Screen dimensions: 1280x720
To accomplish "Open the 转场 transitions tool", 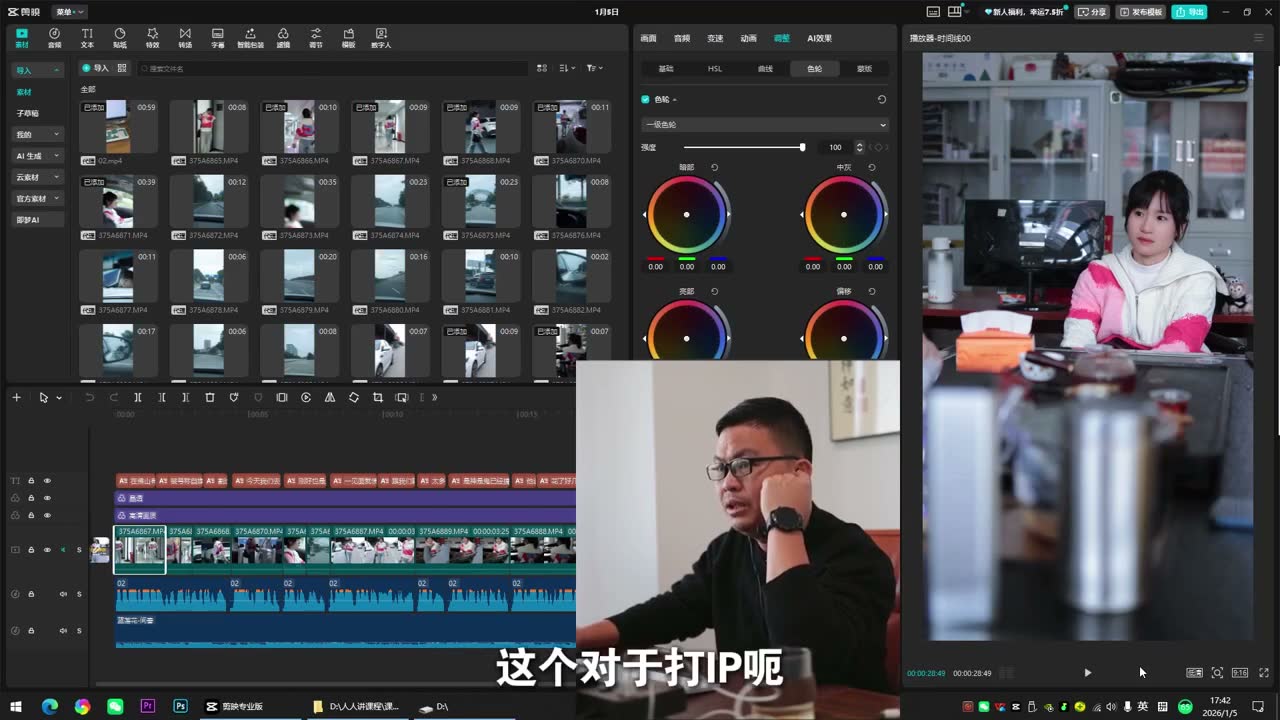I will coord(185,38).
